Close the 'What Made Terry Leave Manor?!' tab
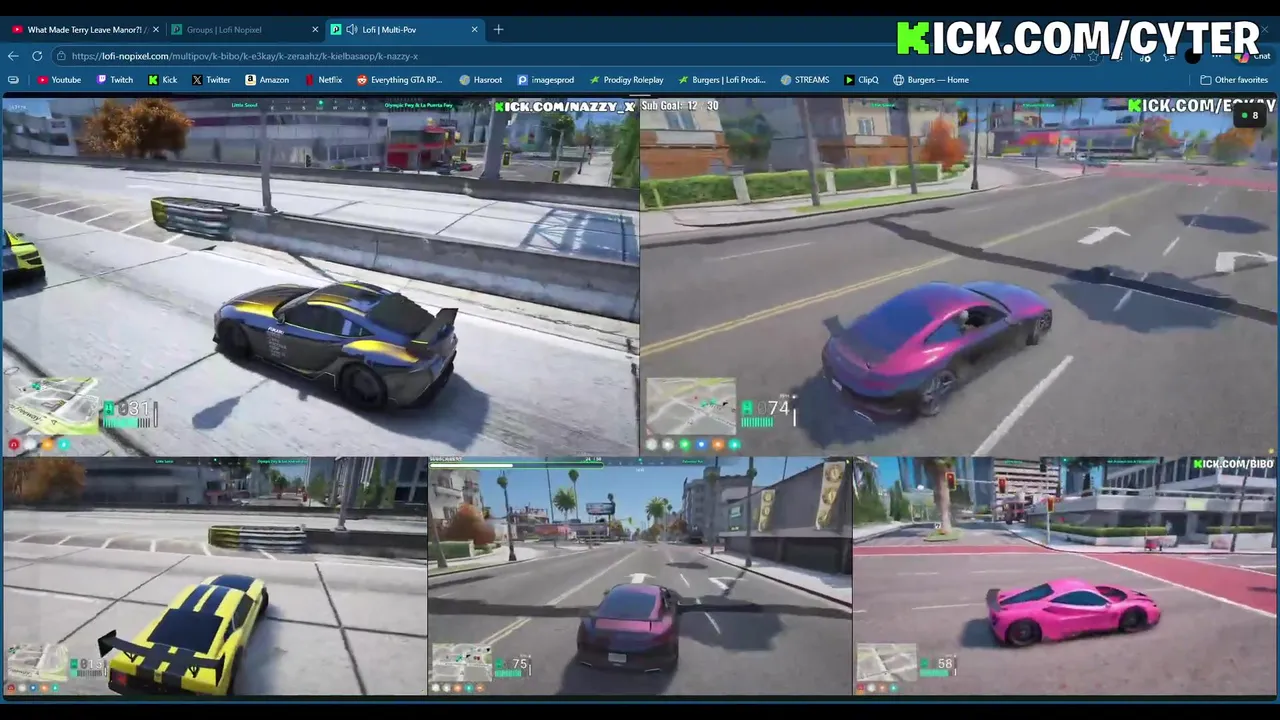Screen dimensions: 1280x720 click(155, 30)
